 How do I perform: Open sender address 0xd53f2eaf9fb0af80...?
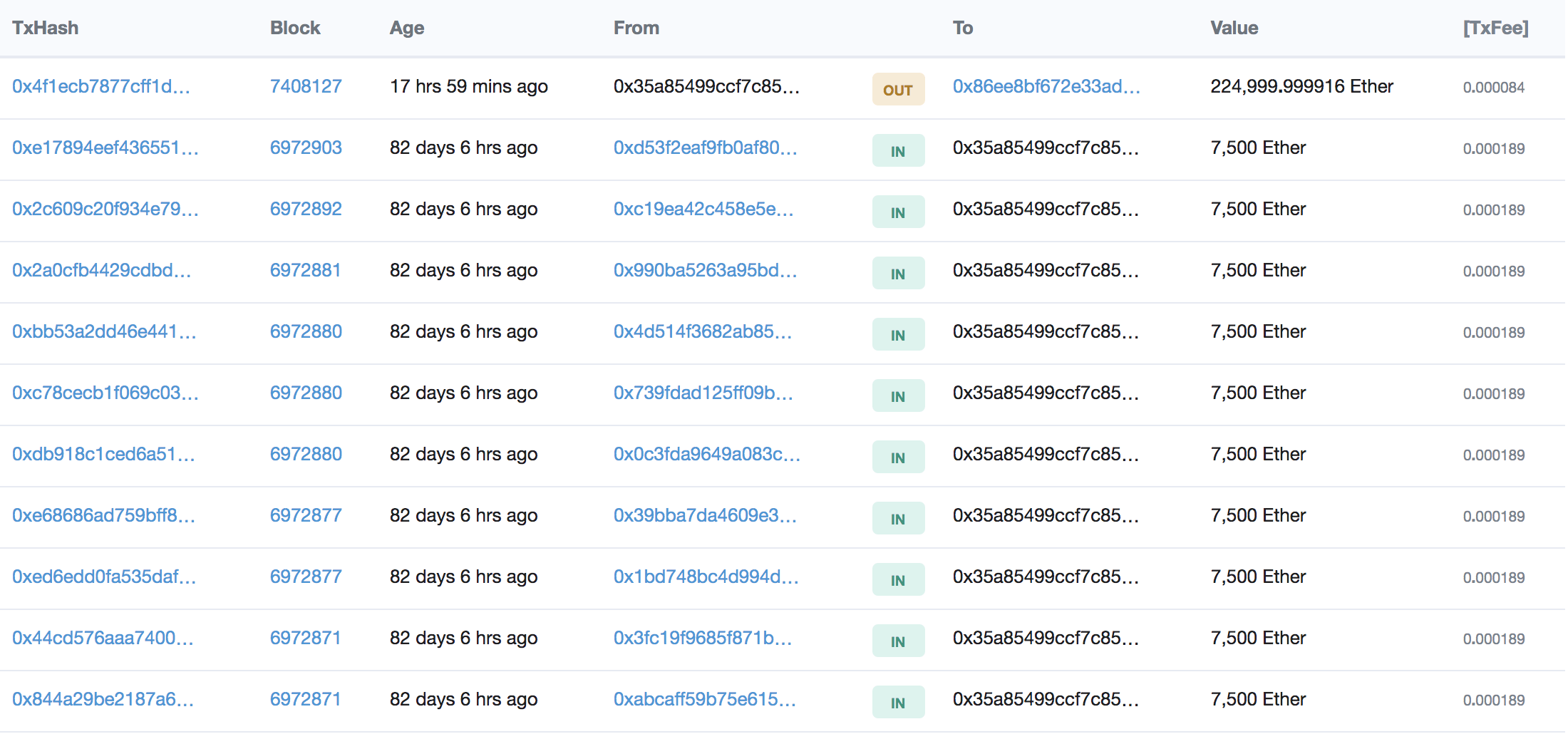(x=706, y=148)
